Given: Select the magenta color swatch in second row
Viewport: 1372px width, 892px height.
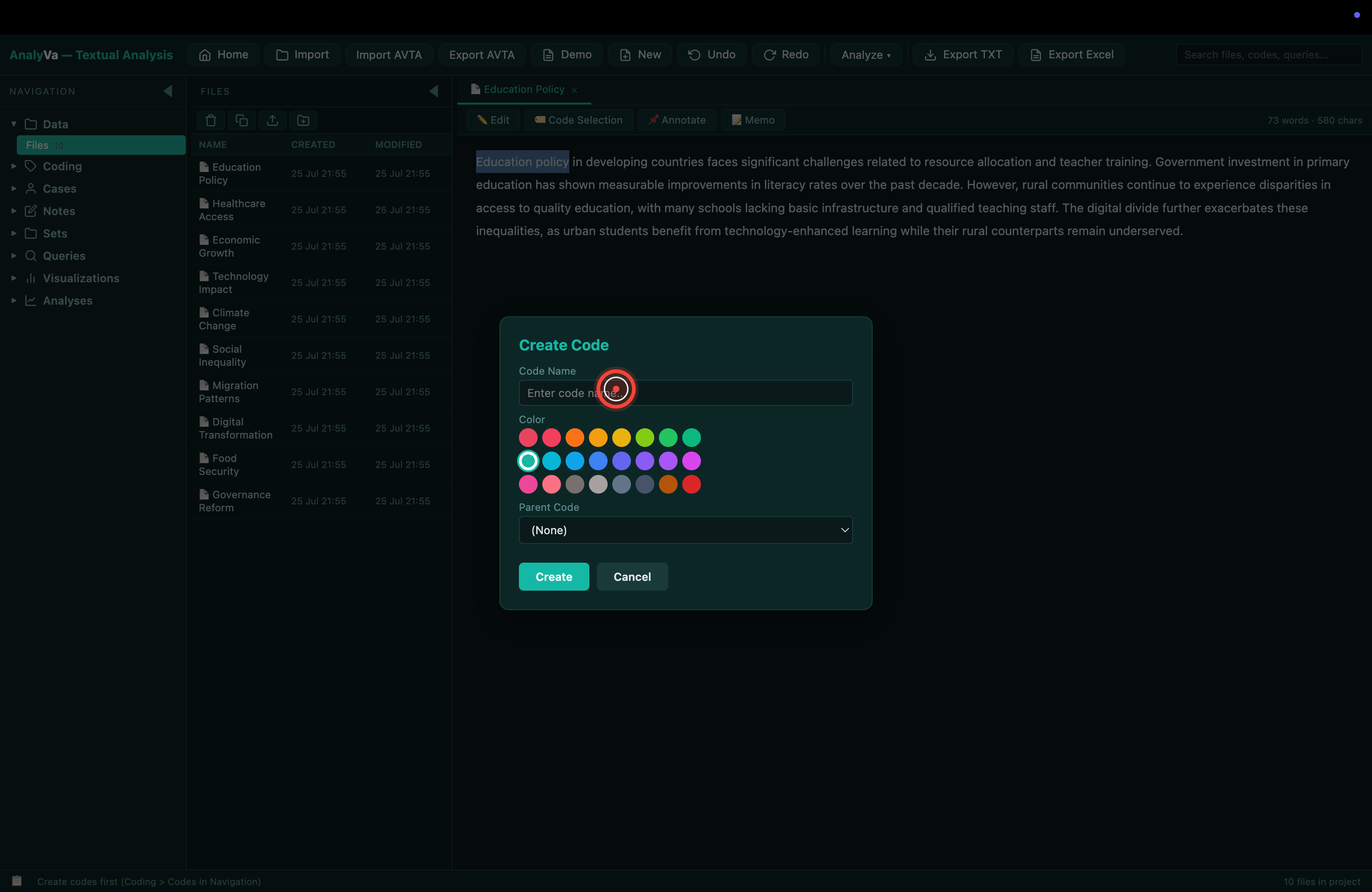Looking at the screenshot, I should pyautogui.click(x=691, y=461).
